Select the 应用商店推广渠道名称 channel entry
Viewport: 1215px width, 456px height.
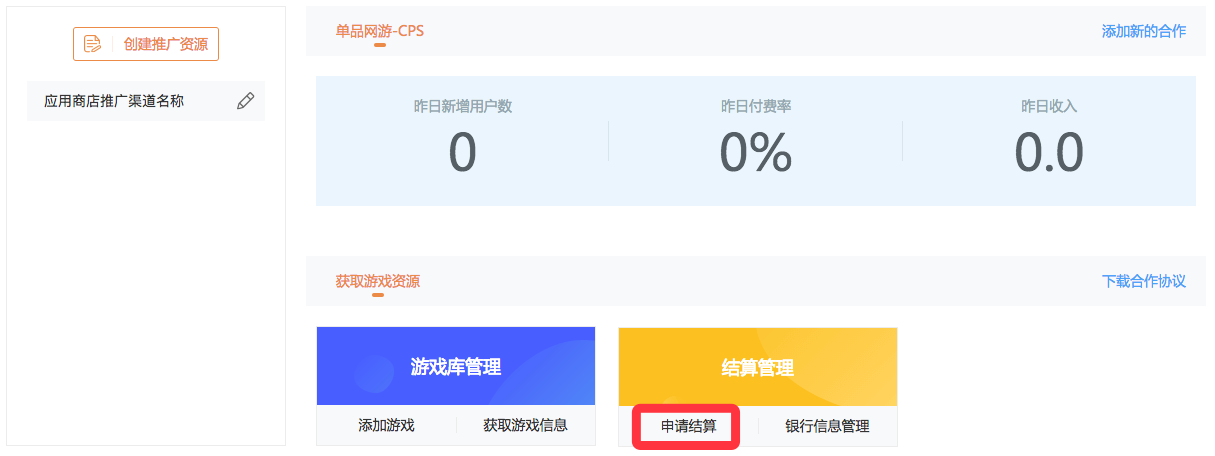click(146, 101)
